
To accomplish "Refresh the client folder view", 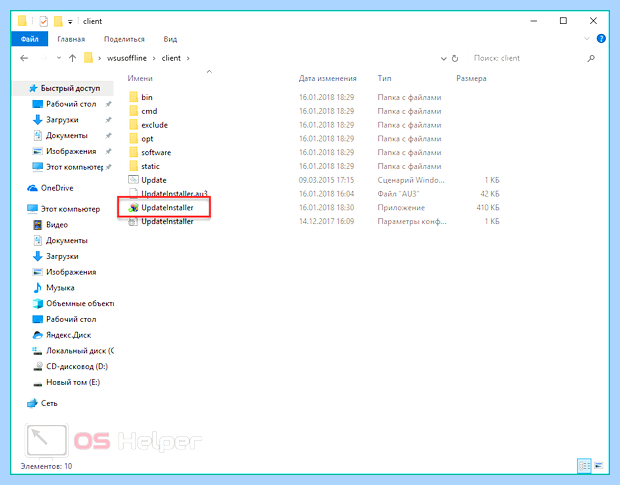I will 455,59.
